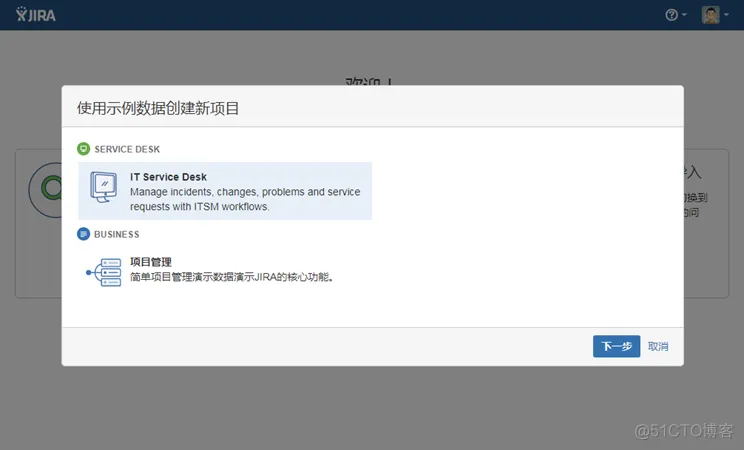Click the IT Service Desk monitor icon
Viewport: 744px width, 450px height.
pos(103,187)
